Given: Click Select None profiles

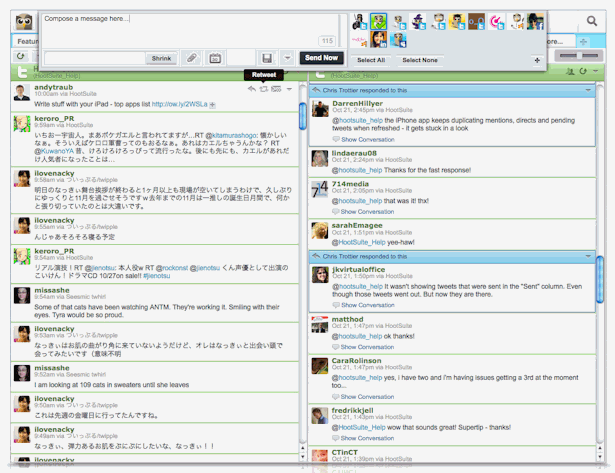Looking at the screenshot, I should tap(420, 60).
